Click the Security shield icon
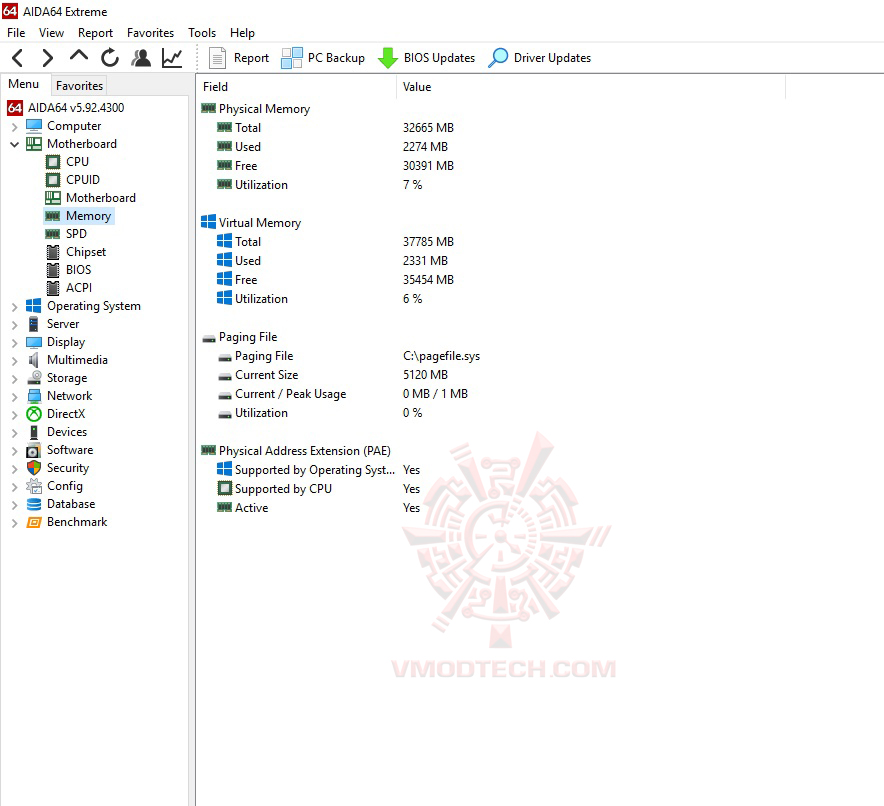Viewport: 884px width, 806px height. click(x=34, y=468)
